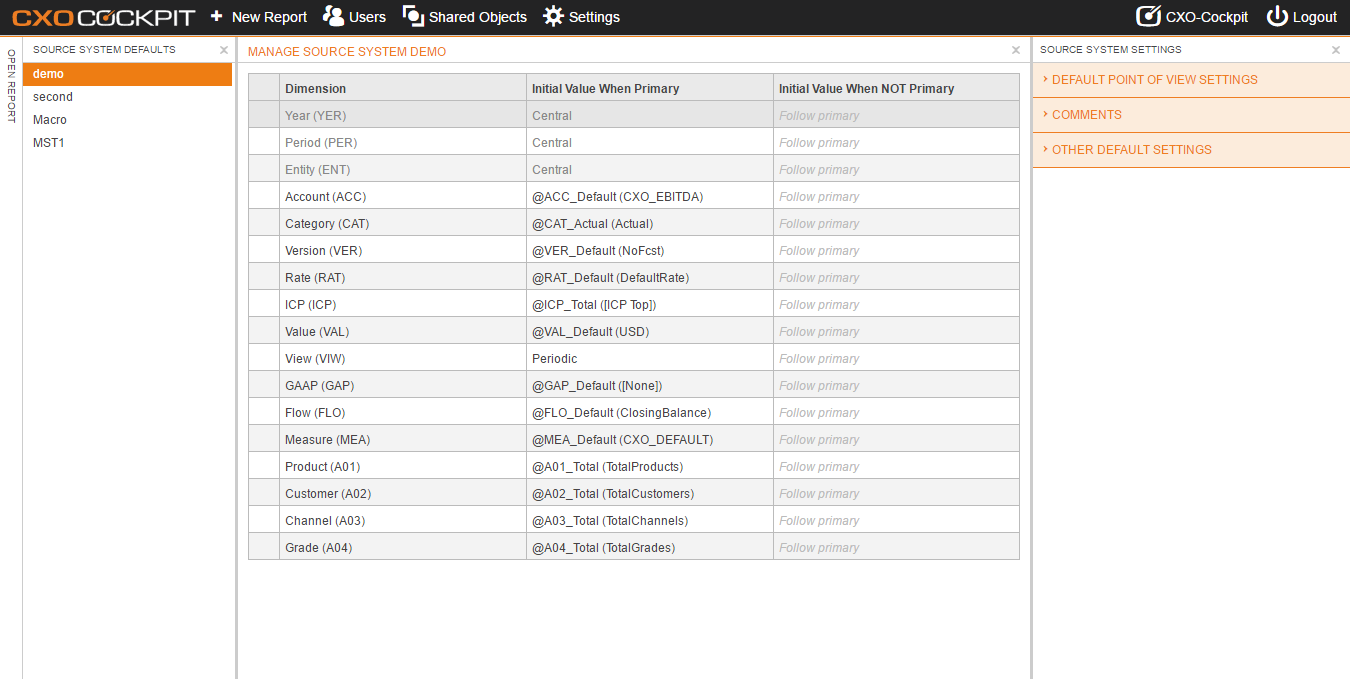Expand the Comments section

pyautogui.click(x=1191, y=115)
